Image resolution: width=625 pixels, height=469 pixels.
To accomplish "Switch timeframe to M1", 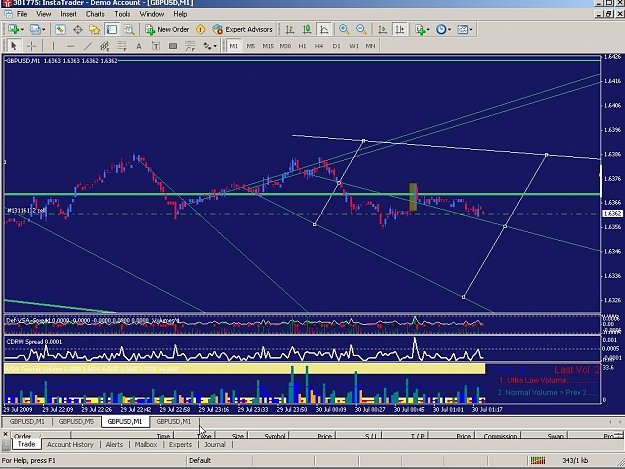I will point(234,46).
